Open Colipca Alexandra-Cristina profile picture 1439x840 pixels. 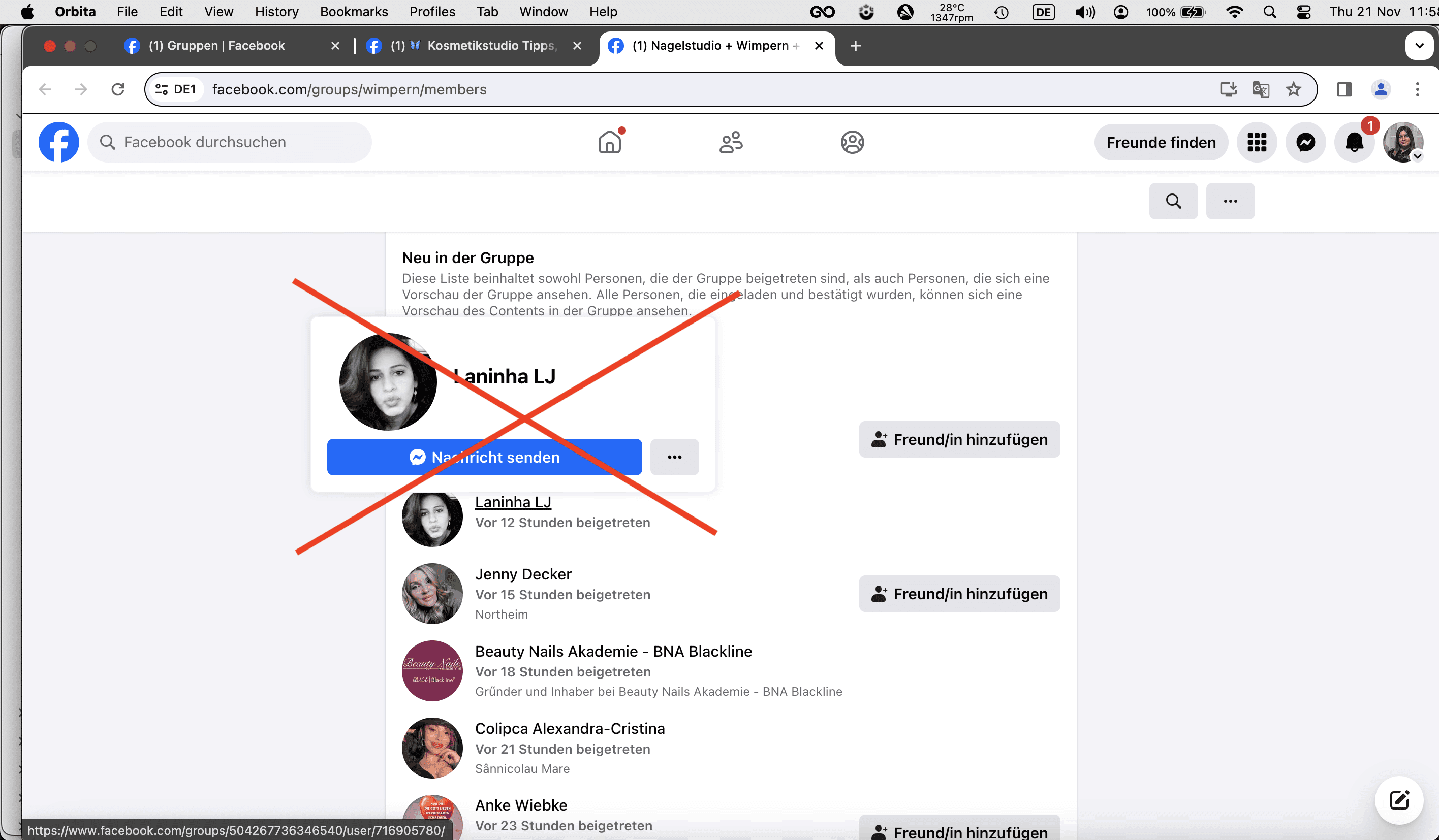click(x=432, y=748)
